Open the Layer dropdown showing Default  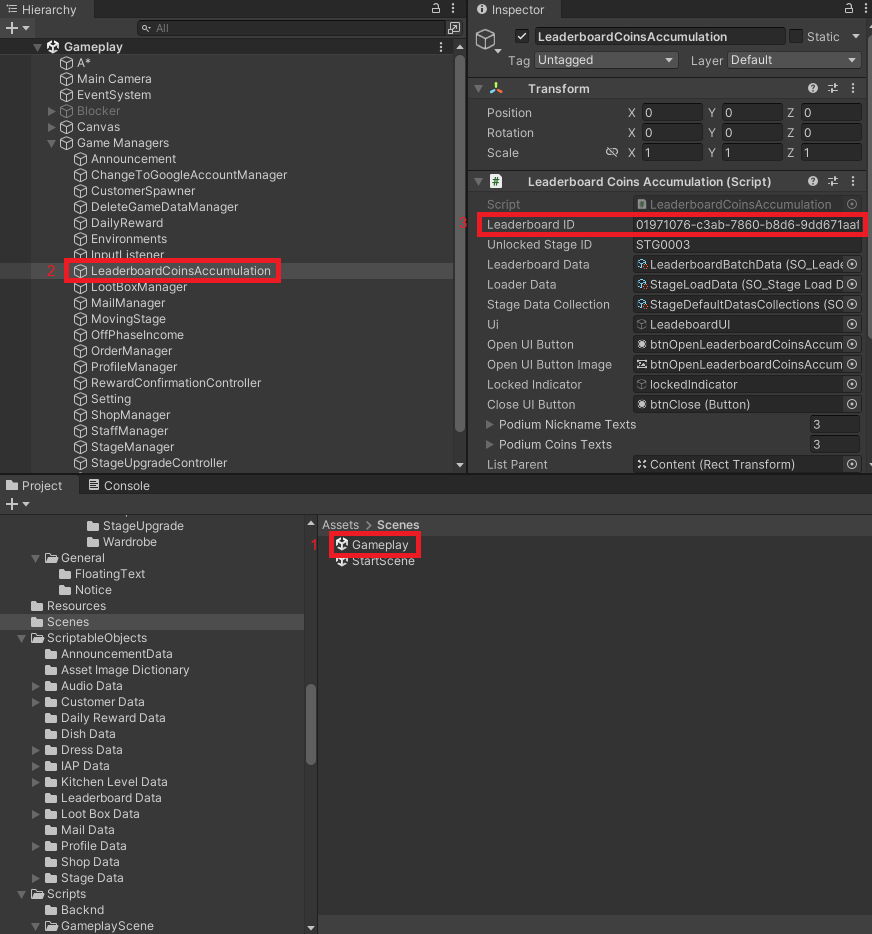794,61
